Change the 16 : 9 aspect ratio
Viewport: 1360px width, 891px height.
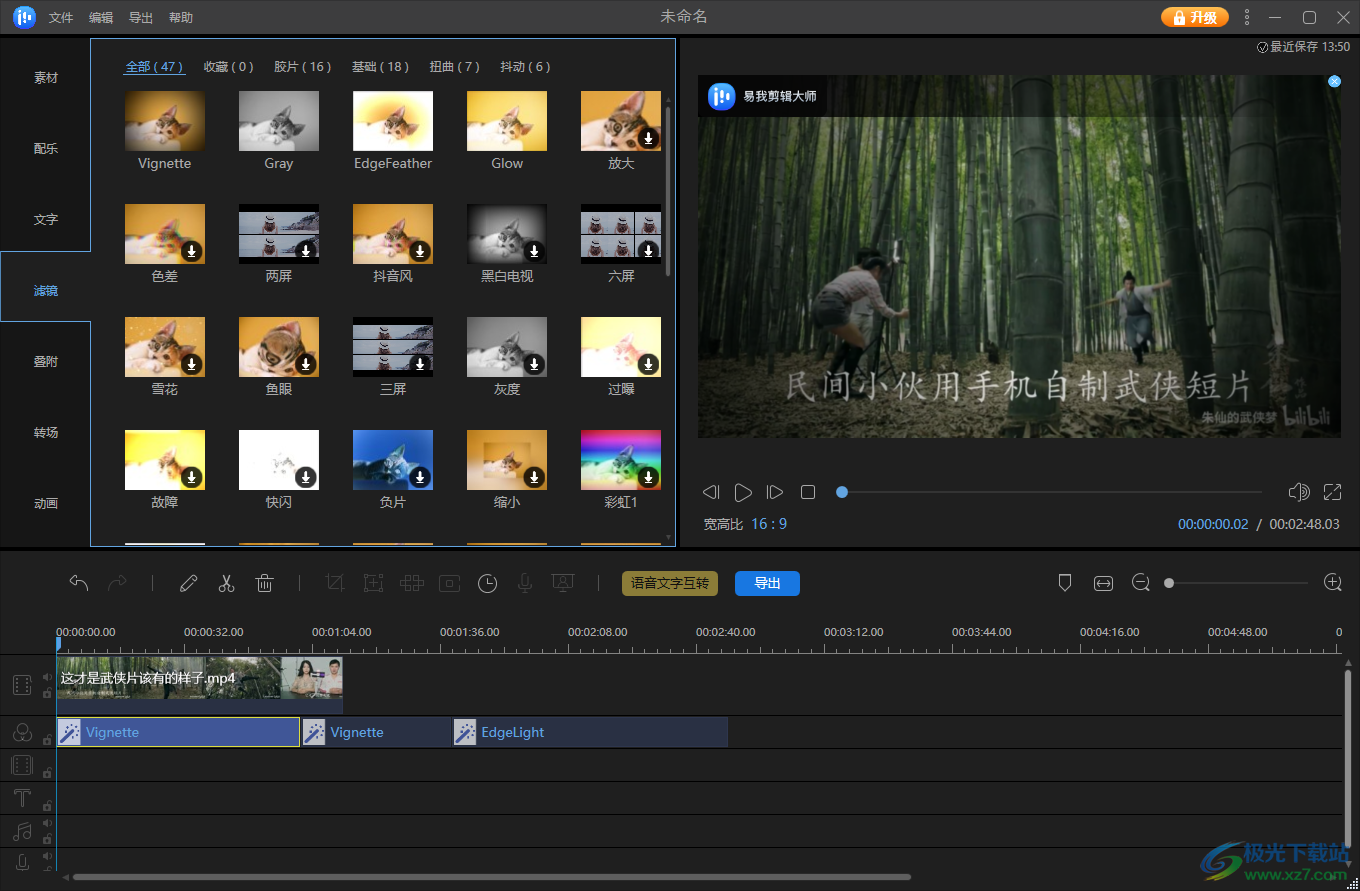pyautogui.click(x=769, y=524)
